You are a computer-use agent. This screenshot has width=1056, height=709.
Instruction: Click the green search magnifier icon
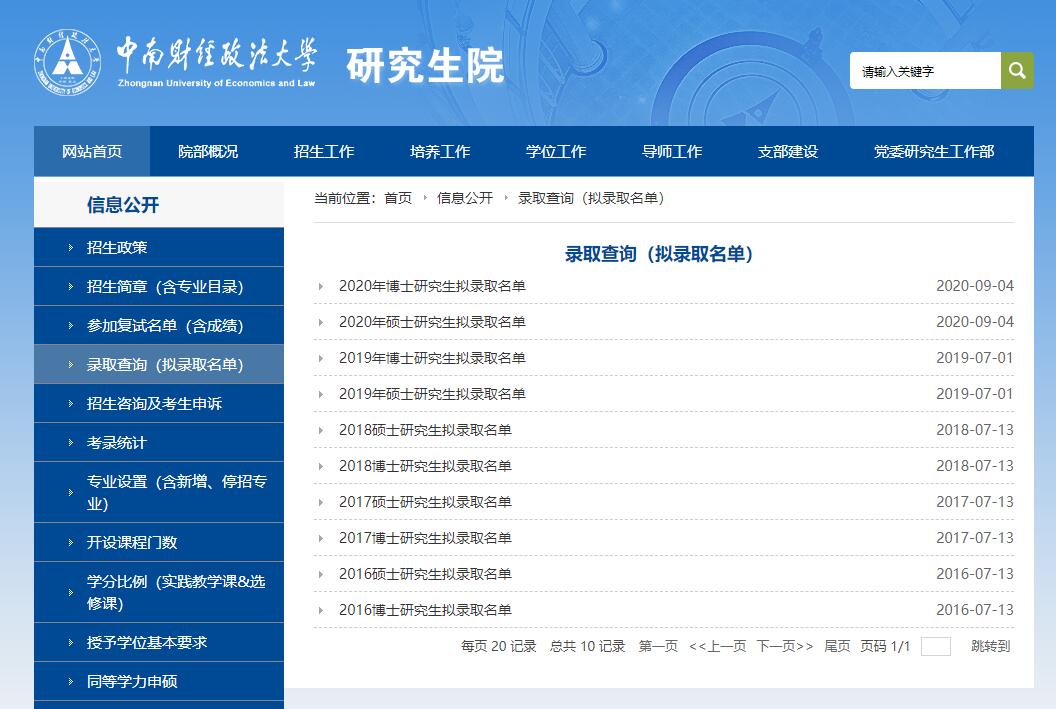click(x=1017, y=71)
